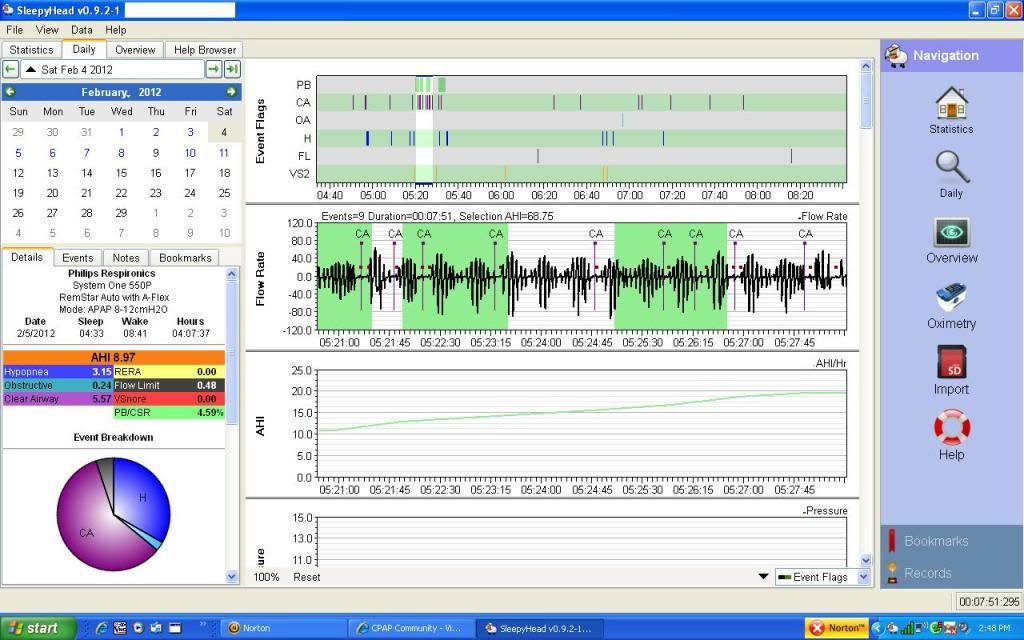Click the Hypopnea slice of the pie chart

[x=142, y=498]
